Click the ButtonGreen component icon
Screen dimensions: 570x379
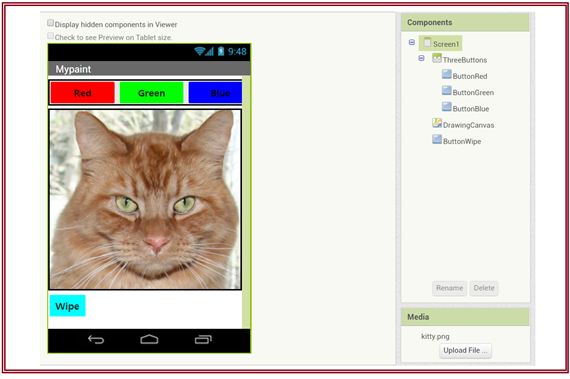pyautogui.click(x=446, y=91)
